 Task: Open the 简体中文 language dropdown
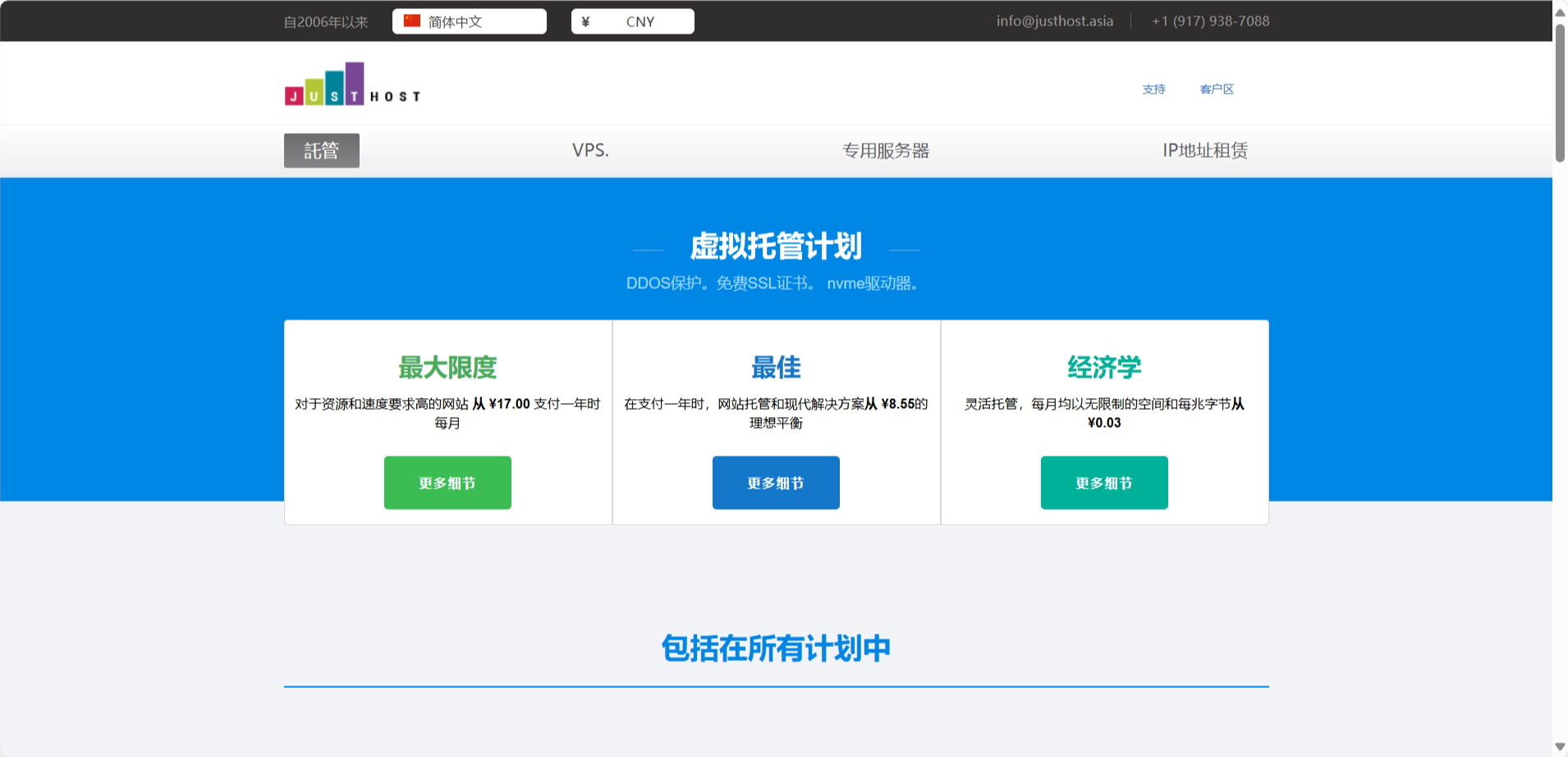click(469, 21)
